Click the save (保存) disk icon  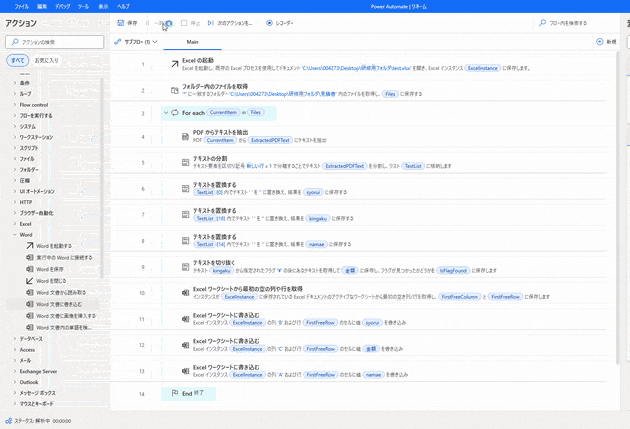pyautogui.click(x=121, y=23)
